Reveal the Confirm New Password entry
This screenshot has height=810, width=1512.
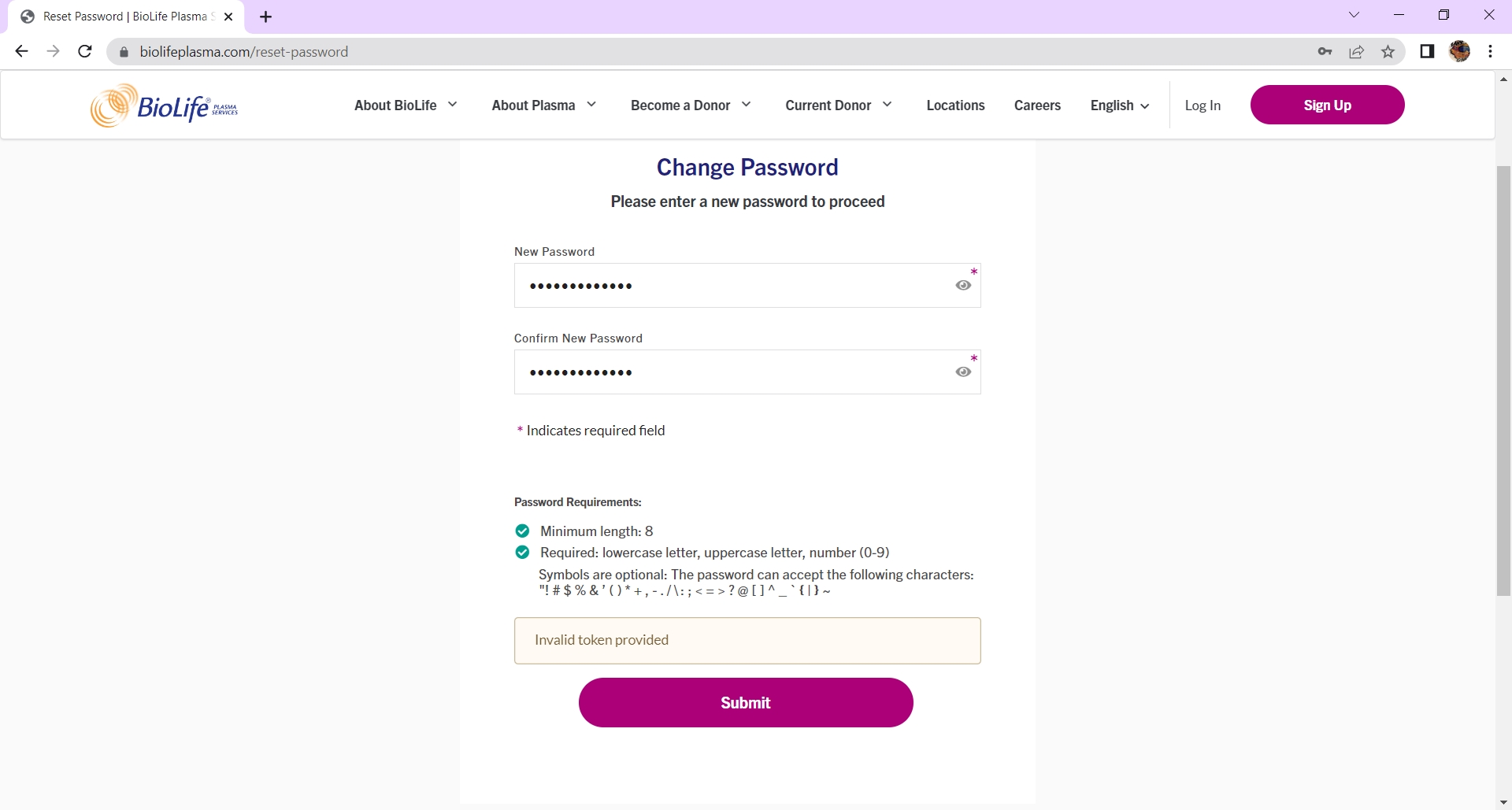coord(962,372)
